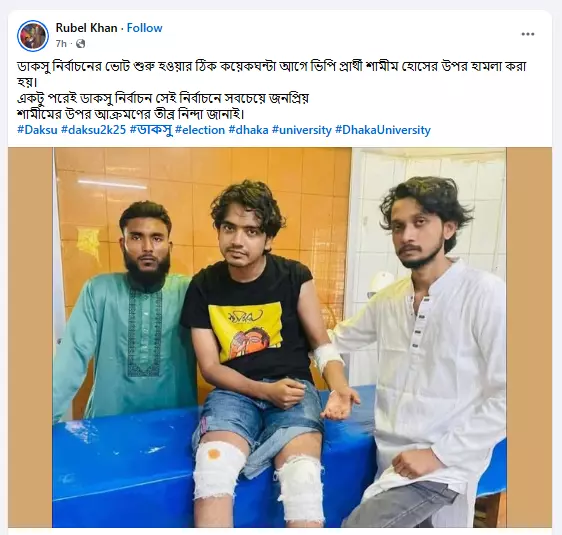
Task: Click the 7h post timestamp
Action: (x=61, y=44)
